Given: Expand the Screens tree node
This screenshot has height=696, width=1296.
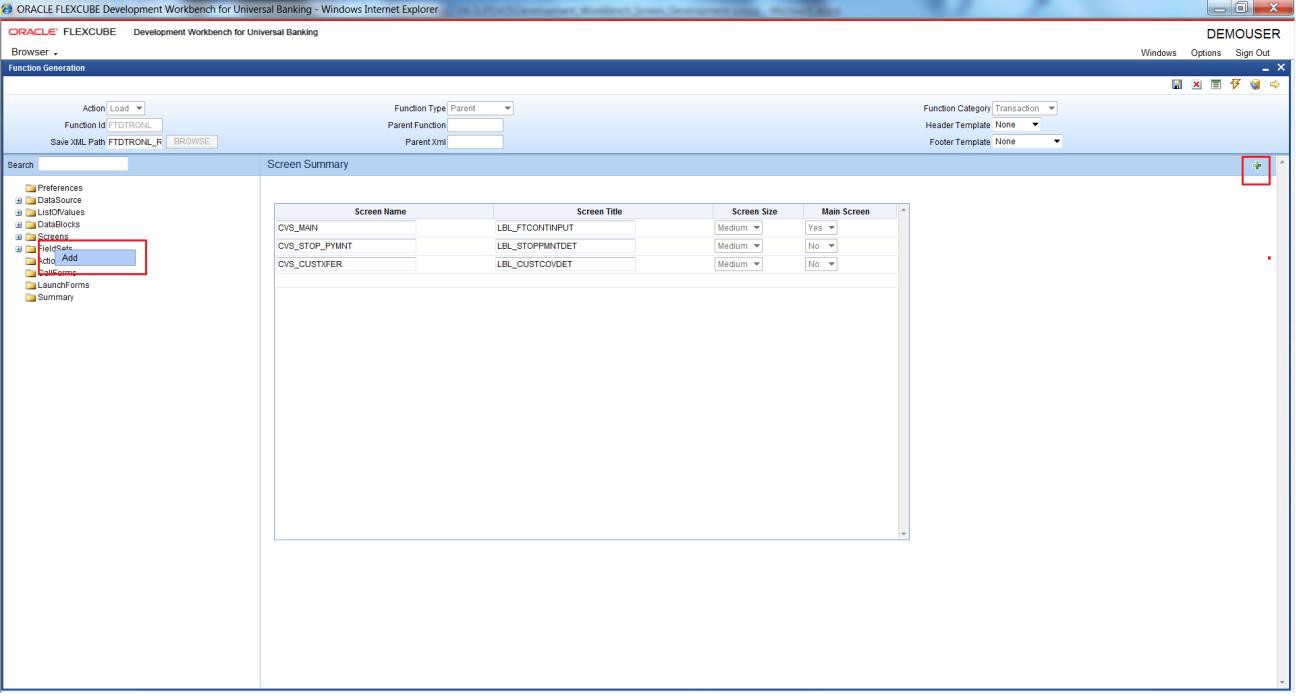Looking at the screenshot, I should point(19,236).
